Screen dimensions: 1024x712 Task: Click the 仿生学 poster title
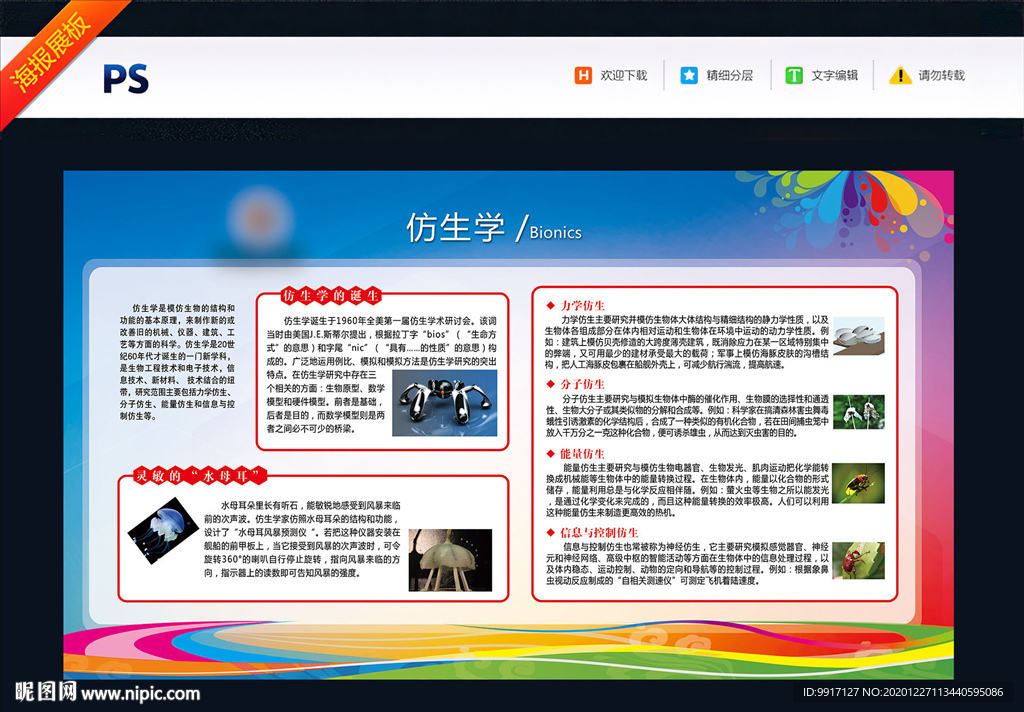pyautogui.click(x=455, y=228)
